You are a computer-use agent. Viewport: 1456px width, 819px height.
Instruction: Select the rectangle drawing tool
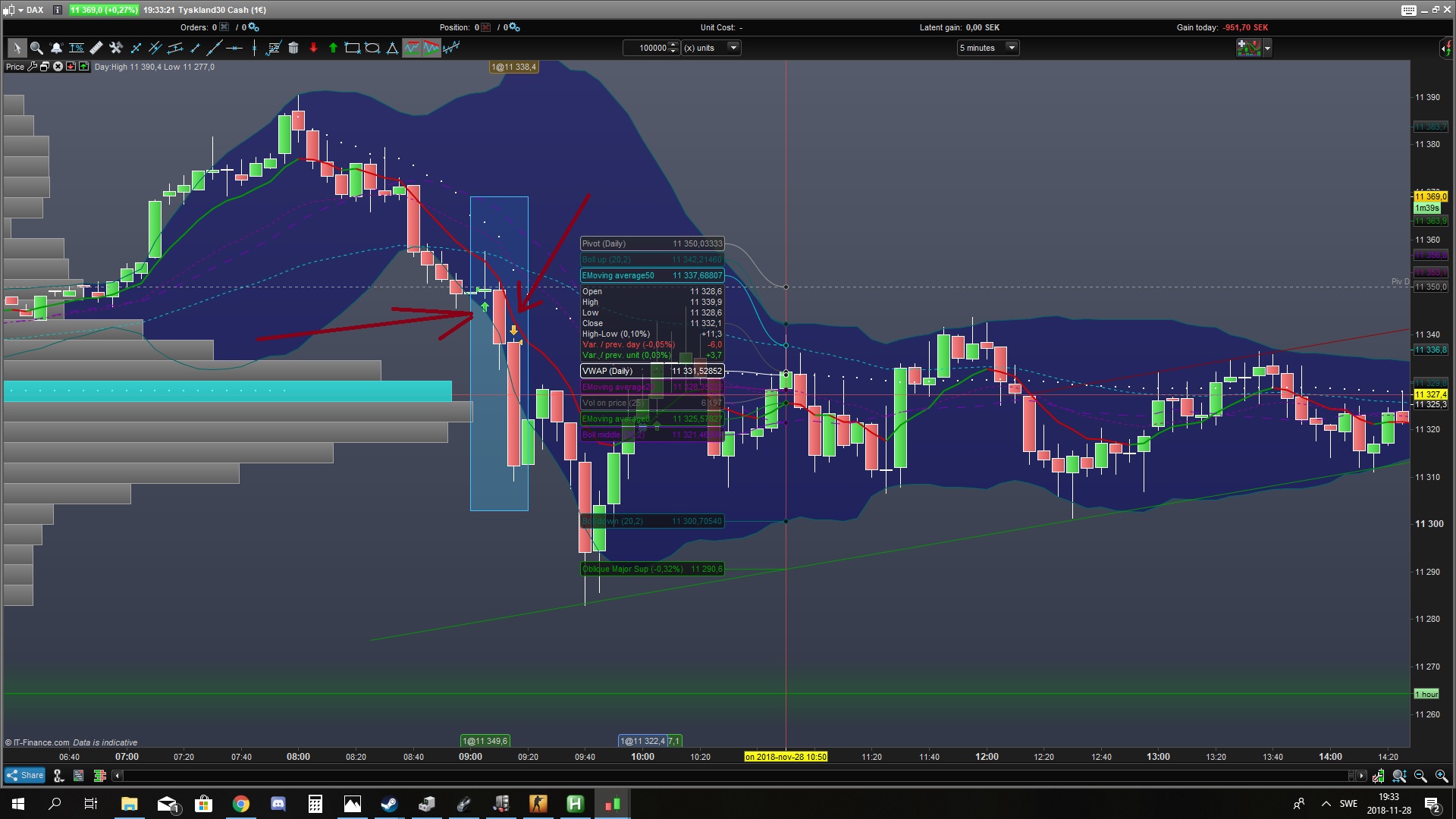click(x=353, y=48)
